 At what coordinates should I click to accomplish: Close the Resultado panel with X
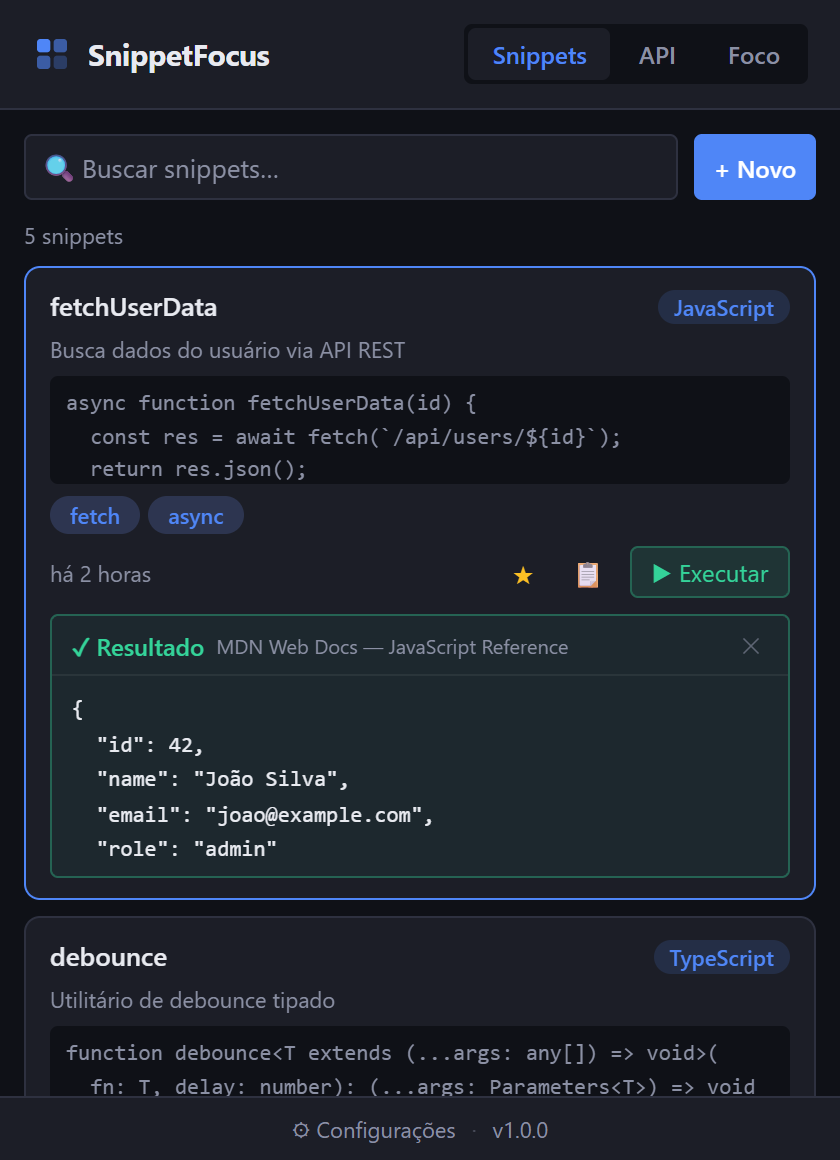tap(750, 646)
